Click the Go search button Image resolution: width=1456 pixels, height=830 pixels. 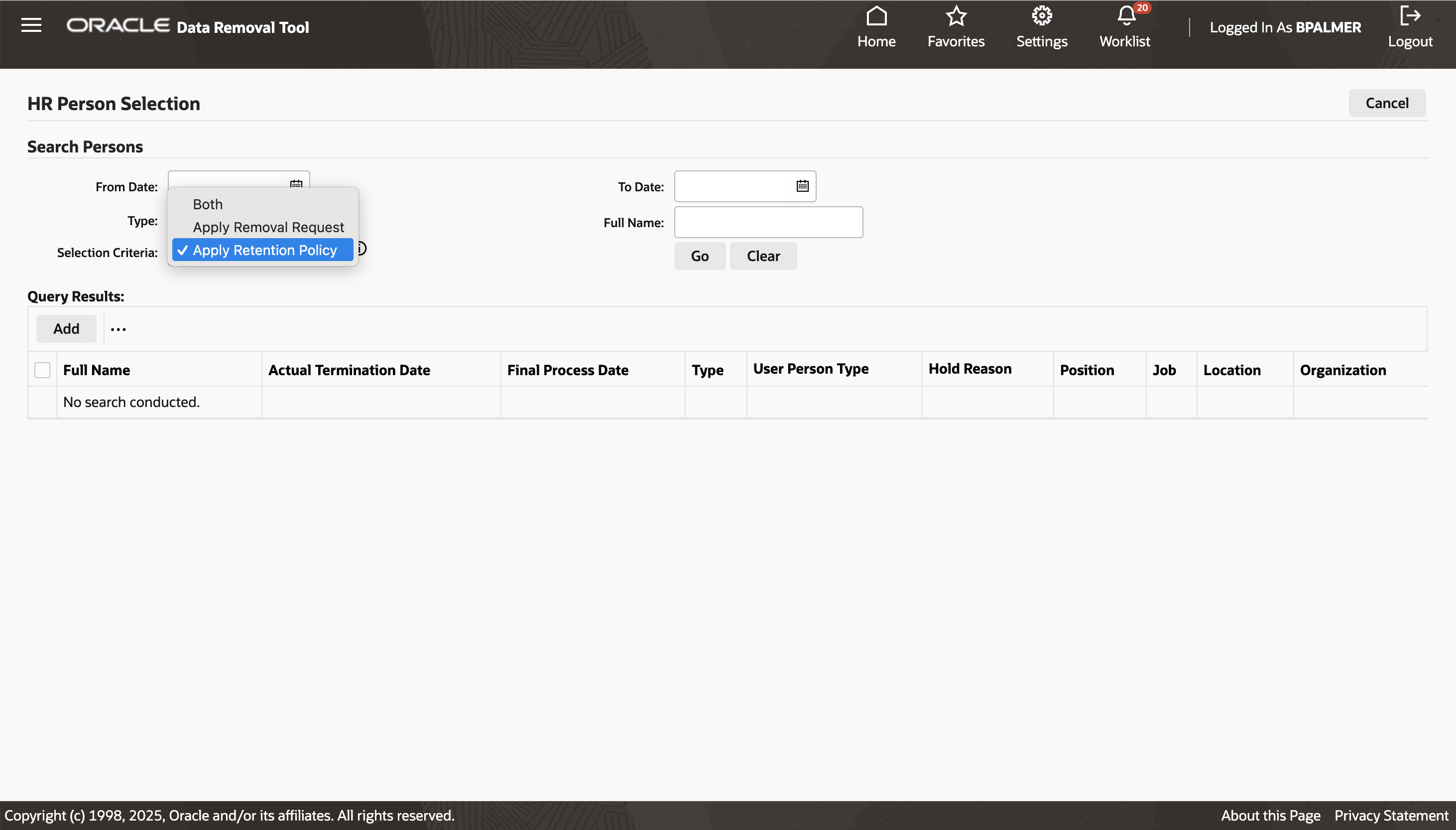(700, 256)
